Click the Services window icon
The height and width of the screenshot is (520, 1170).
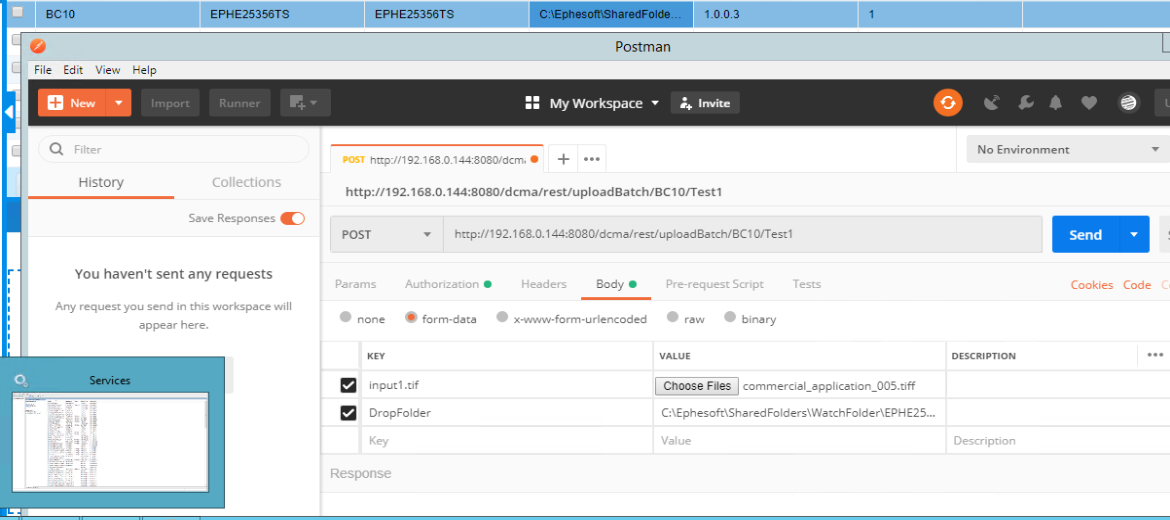click(21, 380)
